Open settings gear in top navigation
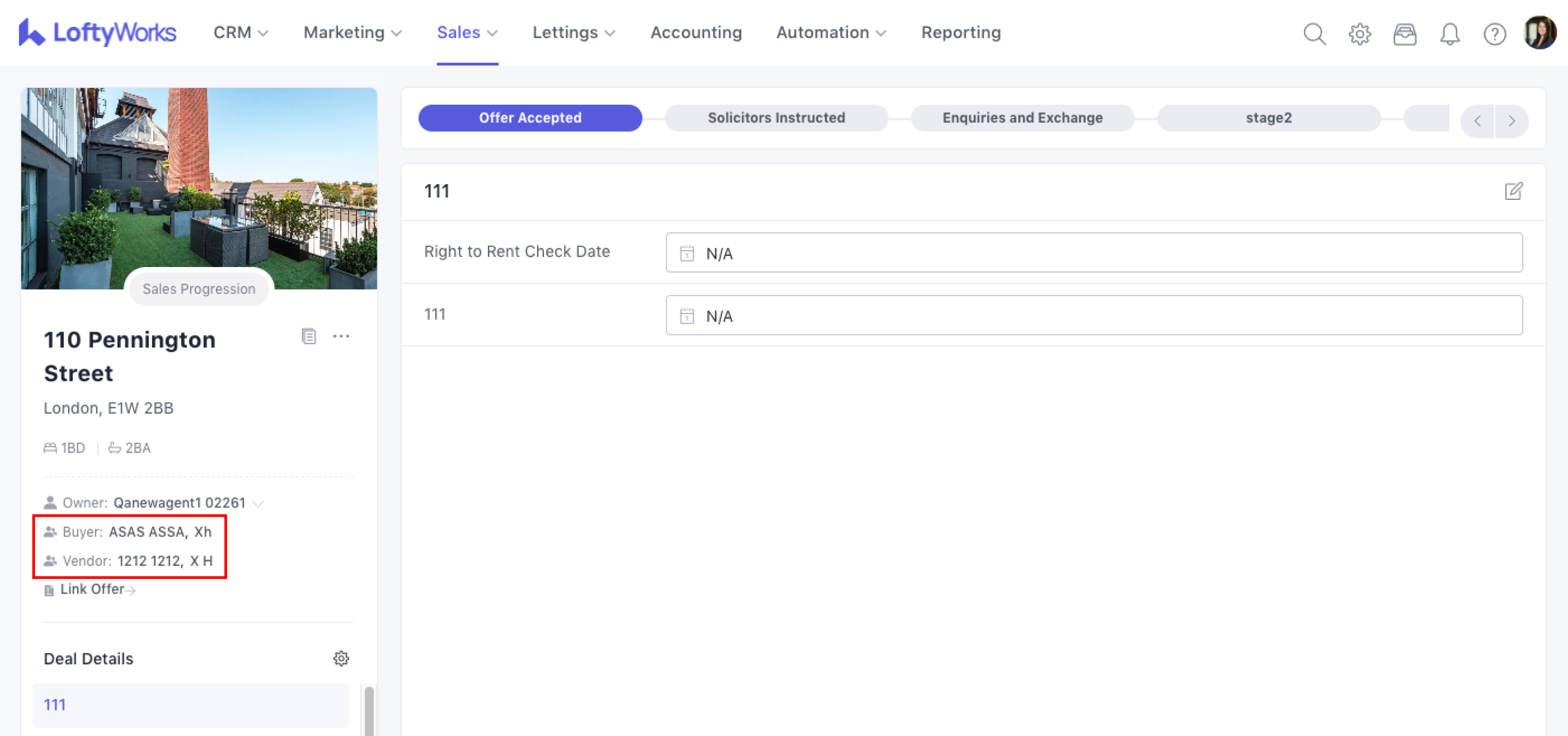 click(x=1359, y=34)
